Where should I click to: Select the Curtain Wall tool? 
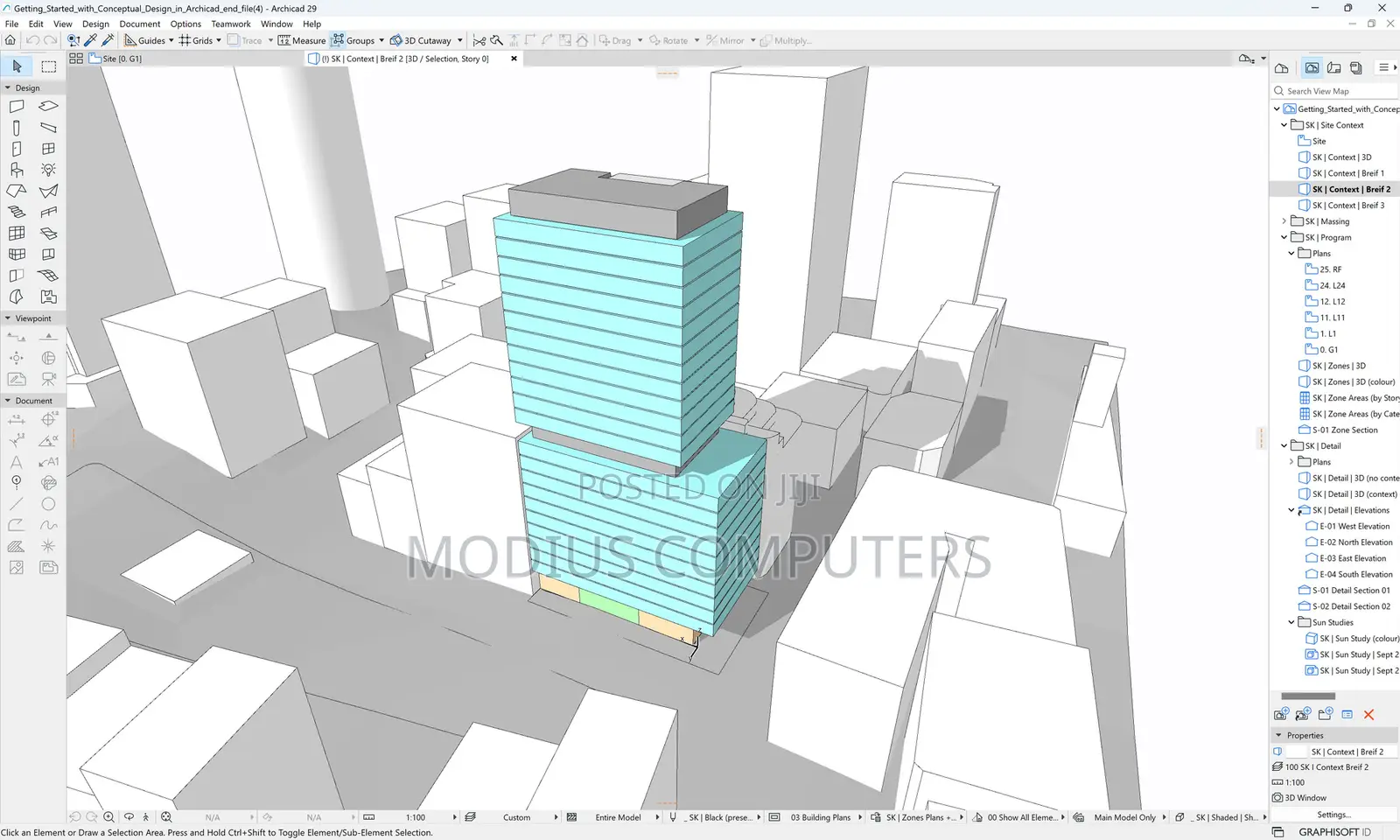pyautogui.click(x=17, y=233)
